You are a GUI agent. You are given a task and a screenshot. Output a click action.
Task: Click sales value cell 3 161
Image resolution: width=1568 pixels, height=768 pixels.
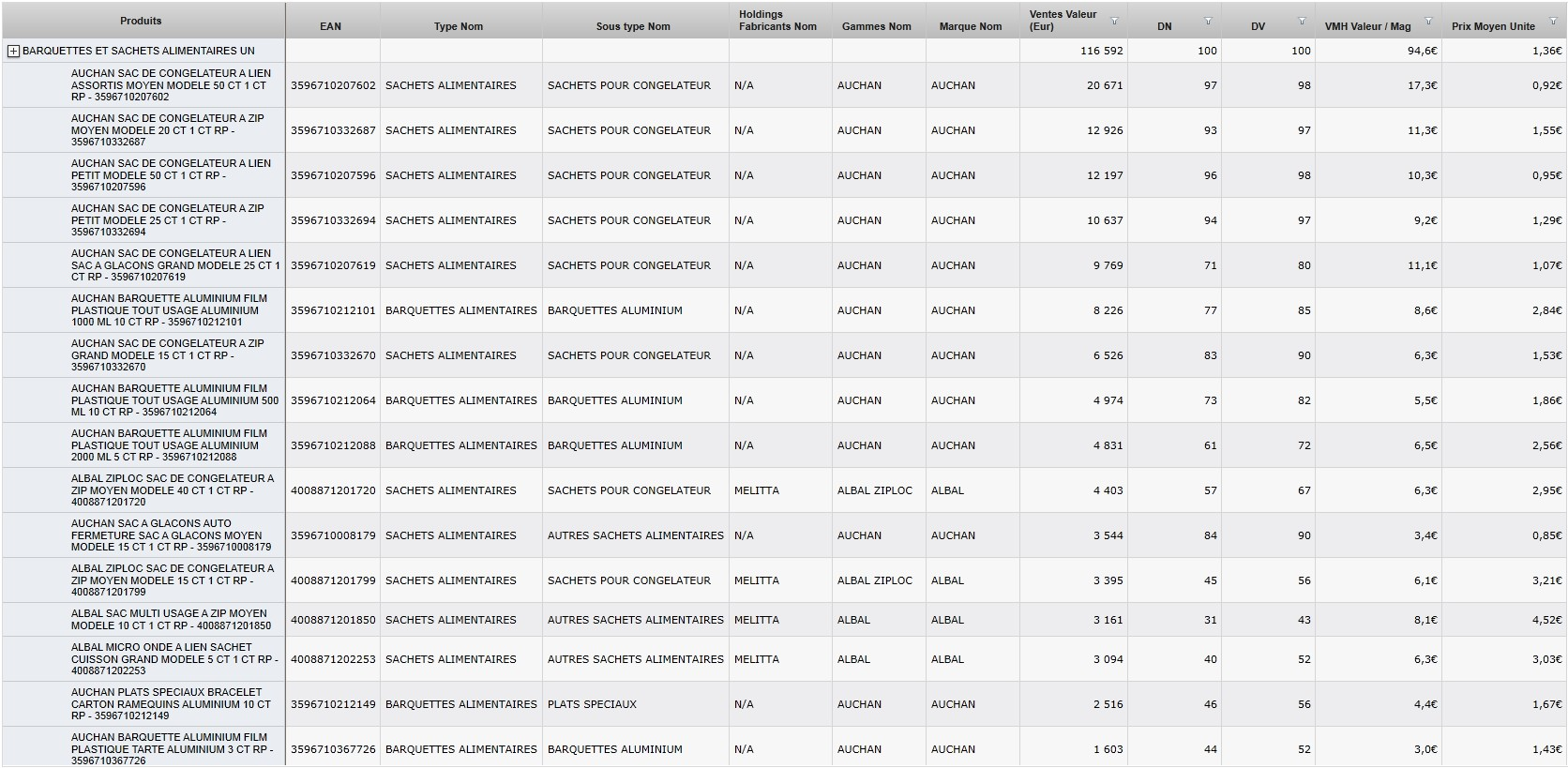(1108, 620)
